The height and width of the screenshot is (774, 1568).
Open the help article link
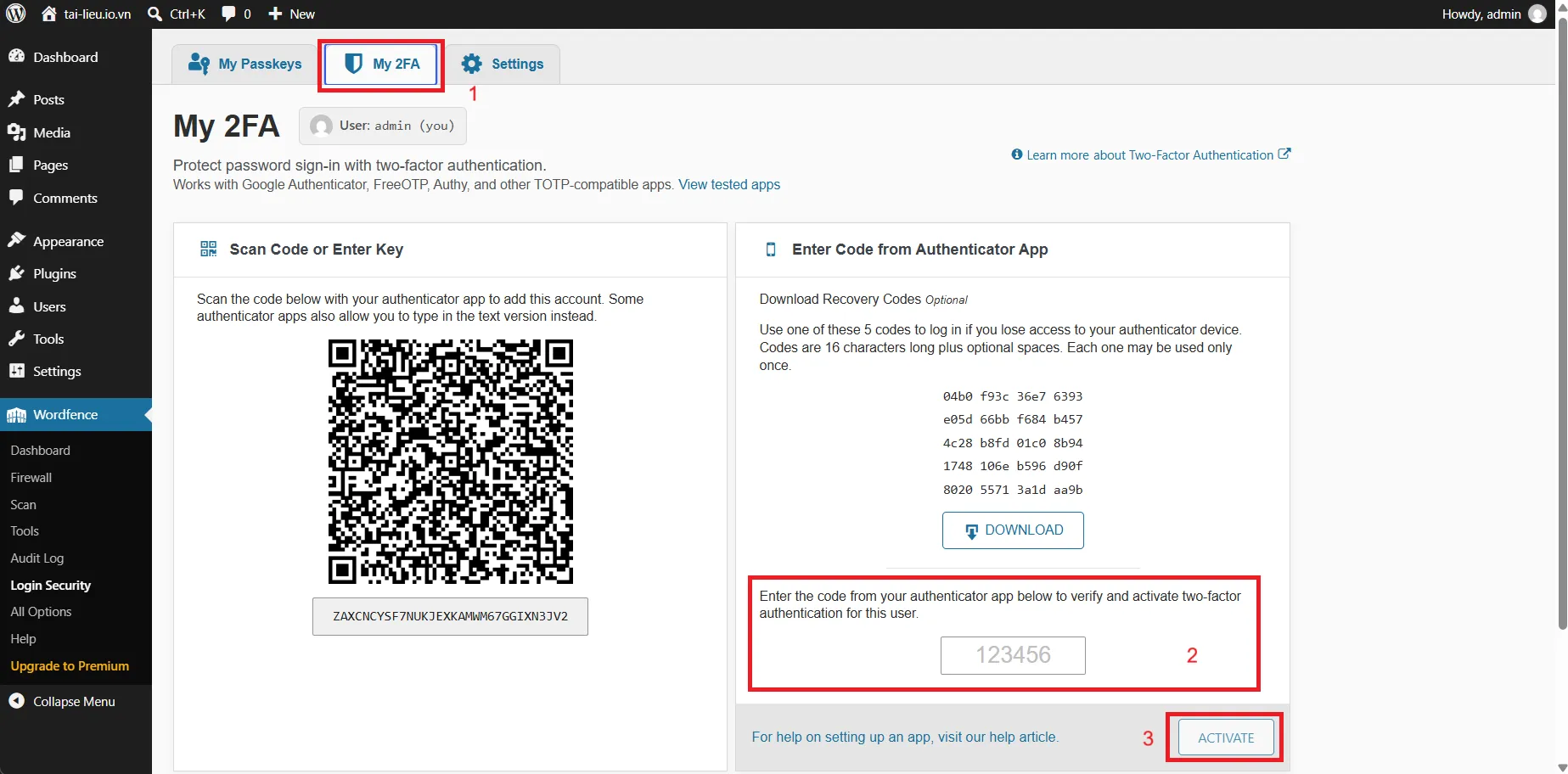click(905, 737)
